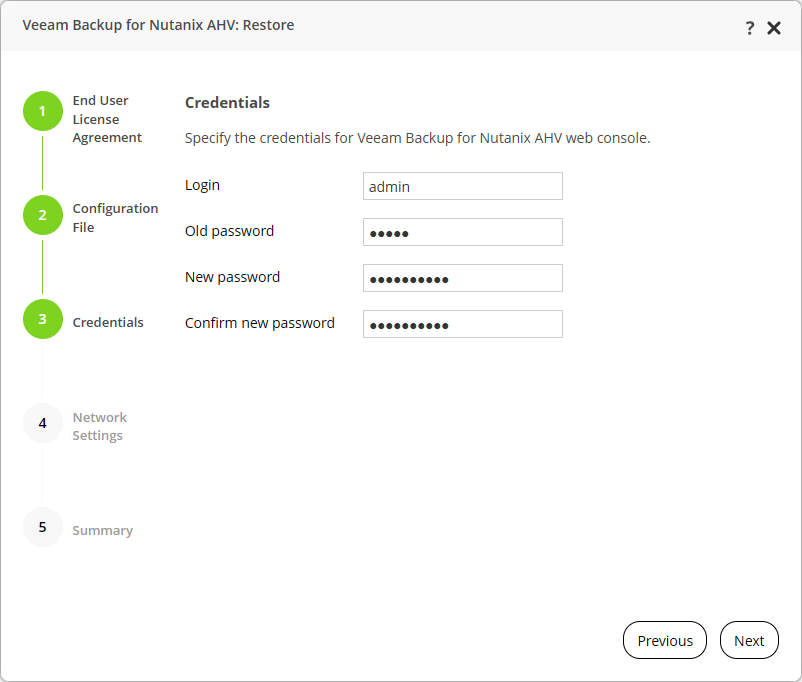Click the Login input field
Screen dimensions: 802x682
pyautogui.click(x=463, y=186)
